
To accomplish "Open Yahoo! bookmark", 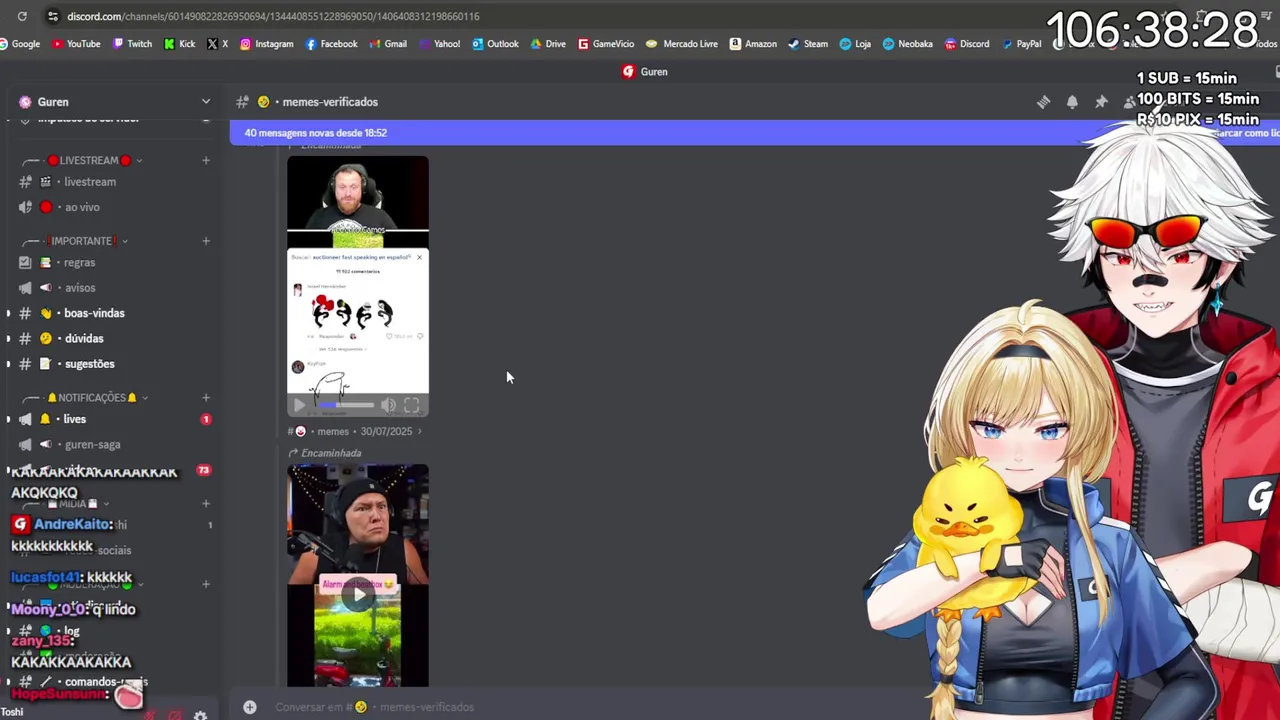I will (439, 44).
